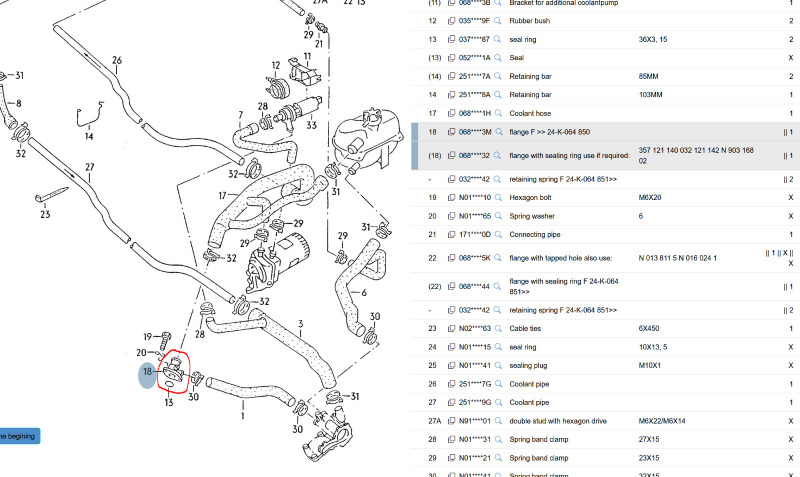800x477 pixels.
Task: Search for part 068****44 flange
Action: [497, 287]
